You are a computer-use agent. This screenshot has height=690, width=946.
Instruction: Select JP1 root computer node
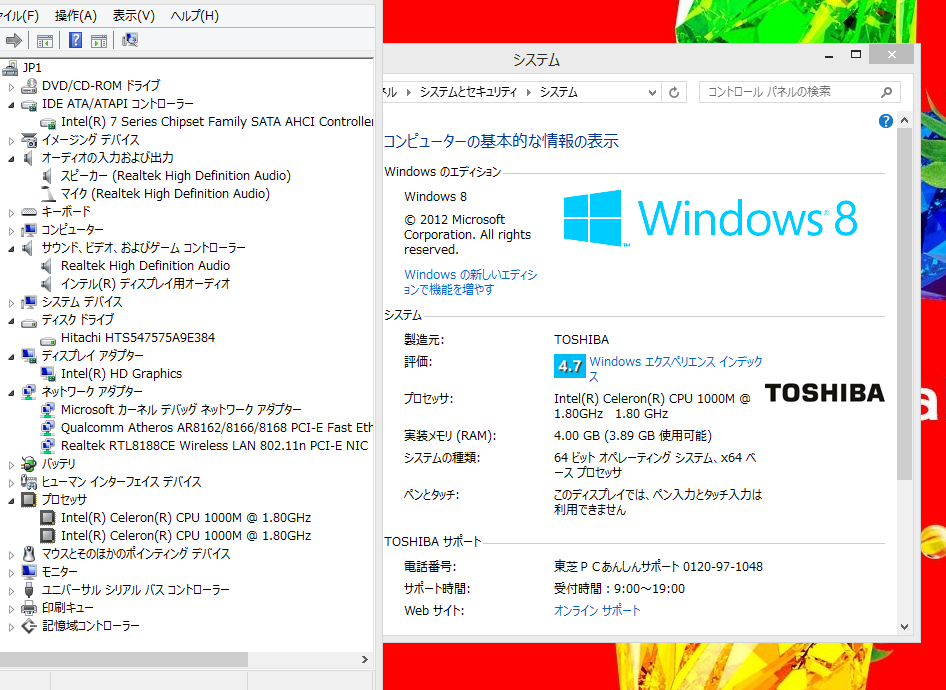[x=32, y=68]
